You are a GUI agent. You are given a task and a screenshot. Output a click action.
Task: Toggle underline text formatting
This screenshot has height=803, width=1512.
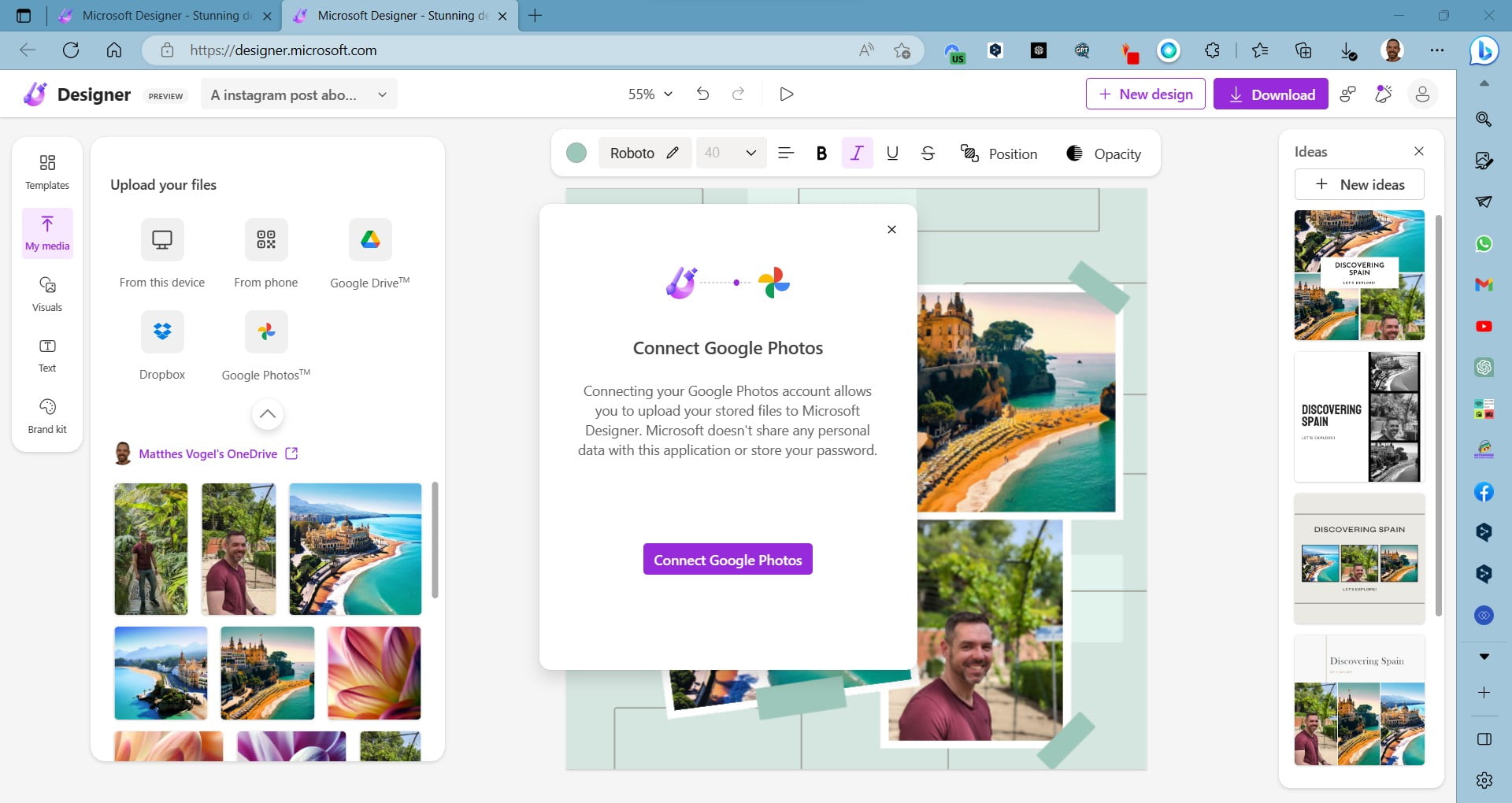(x=892, y=154)
